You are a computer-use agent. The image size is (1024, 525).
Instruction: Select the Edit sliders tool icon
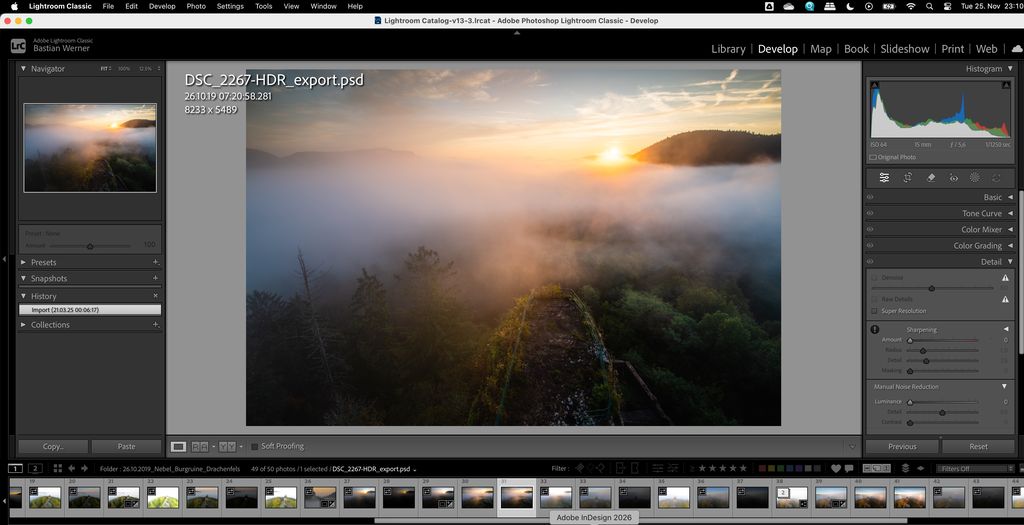(884, 177)
